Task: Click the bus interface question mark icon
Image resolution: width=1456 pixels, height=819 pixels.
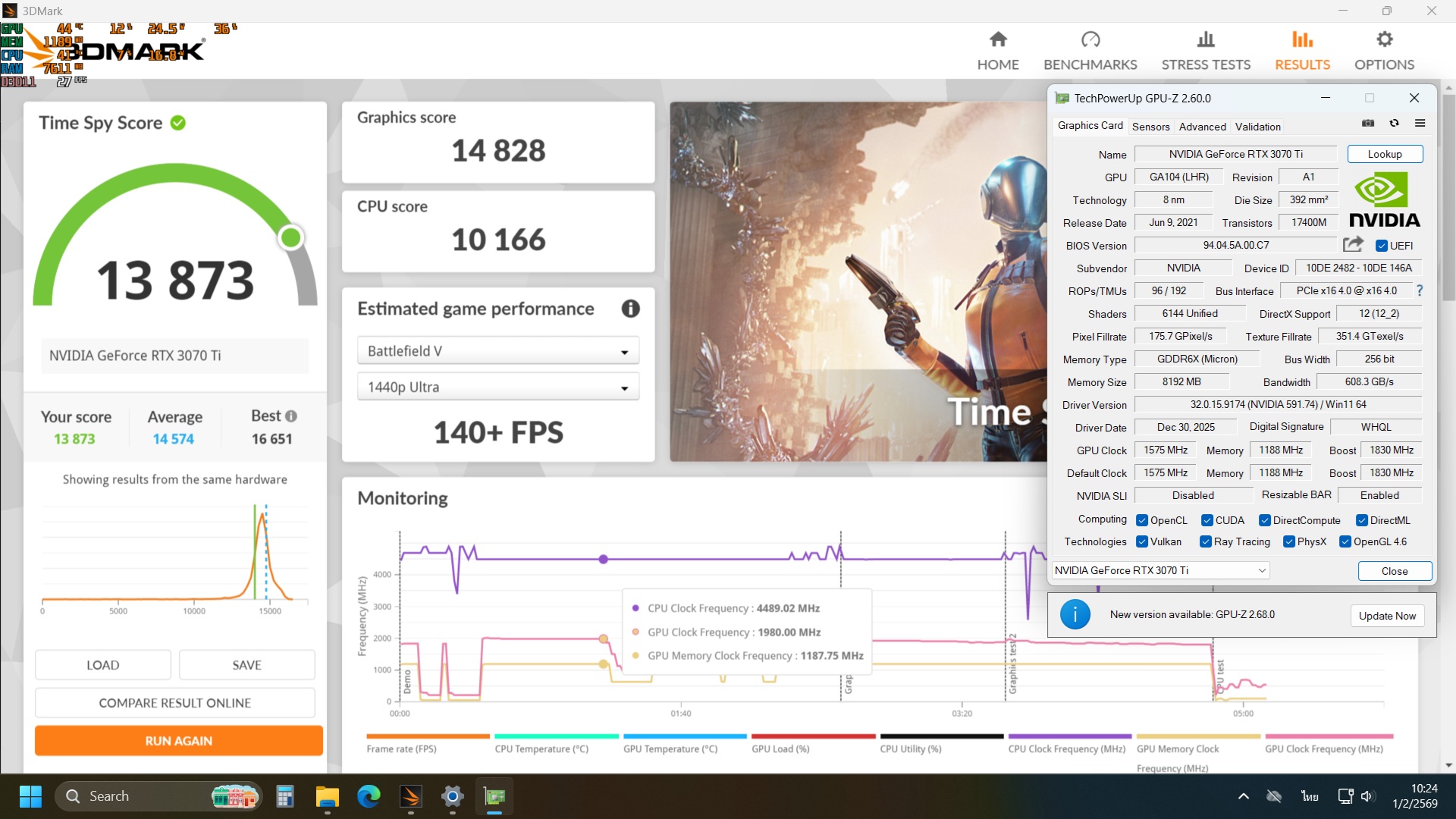Action: (1420, 290)
